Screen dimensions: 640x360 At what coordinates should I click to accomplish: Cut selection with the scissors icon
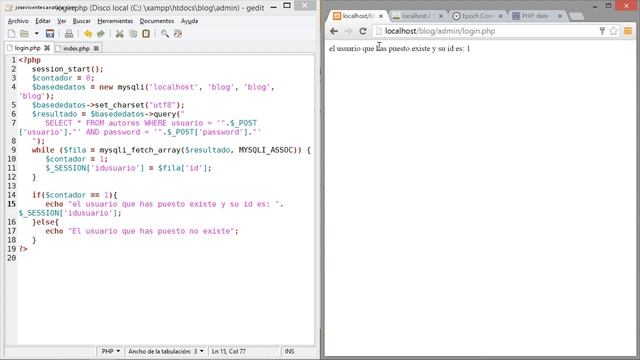[x=120, y=34]
